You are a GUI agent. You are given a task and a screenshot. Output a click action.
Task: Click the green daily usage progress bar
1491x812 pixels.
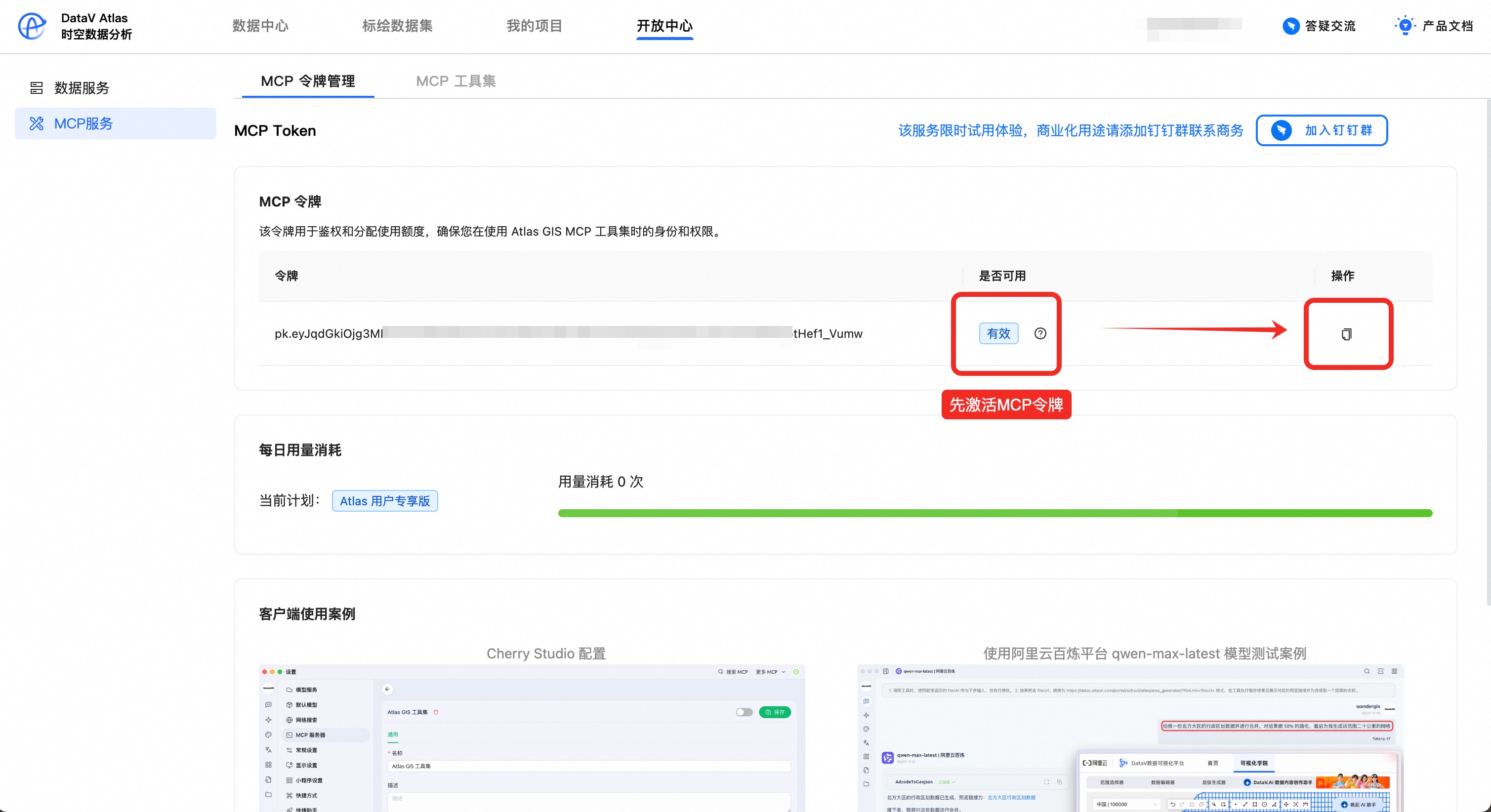pos(994,513)
